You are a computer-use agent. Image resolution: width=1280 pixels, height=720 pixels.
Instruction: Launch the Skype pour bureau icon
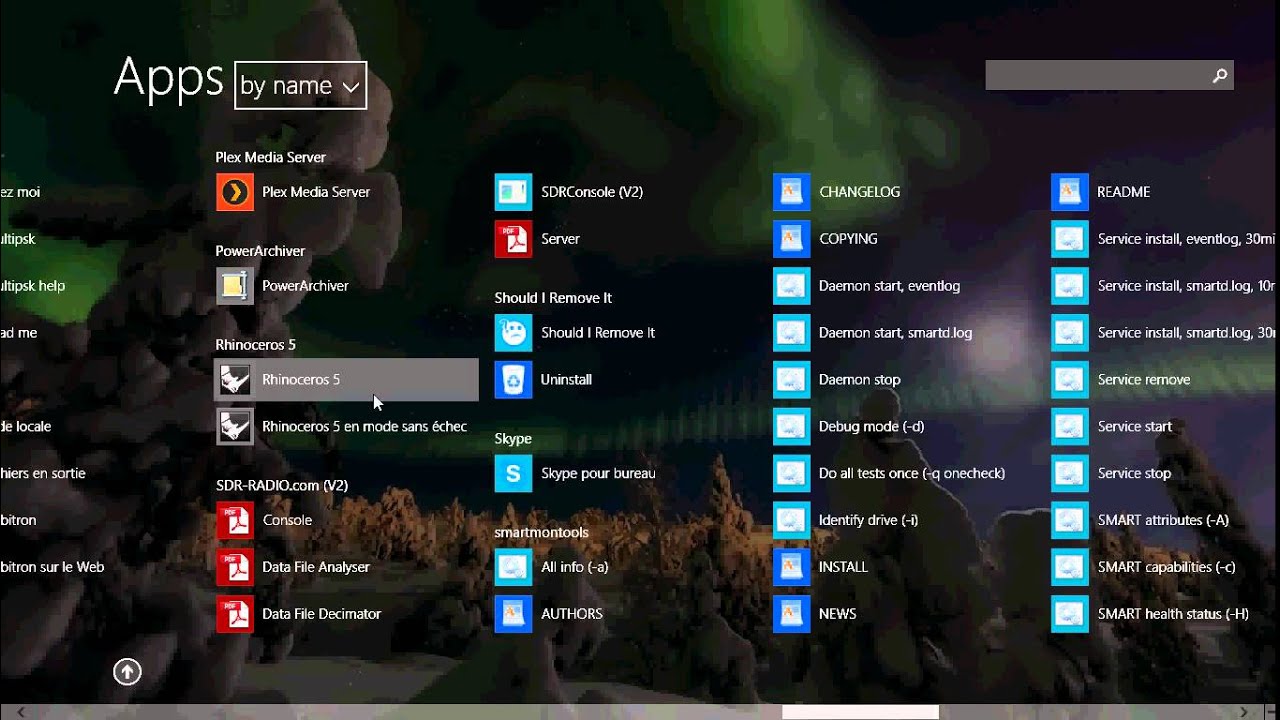tap(513, 474)
